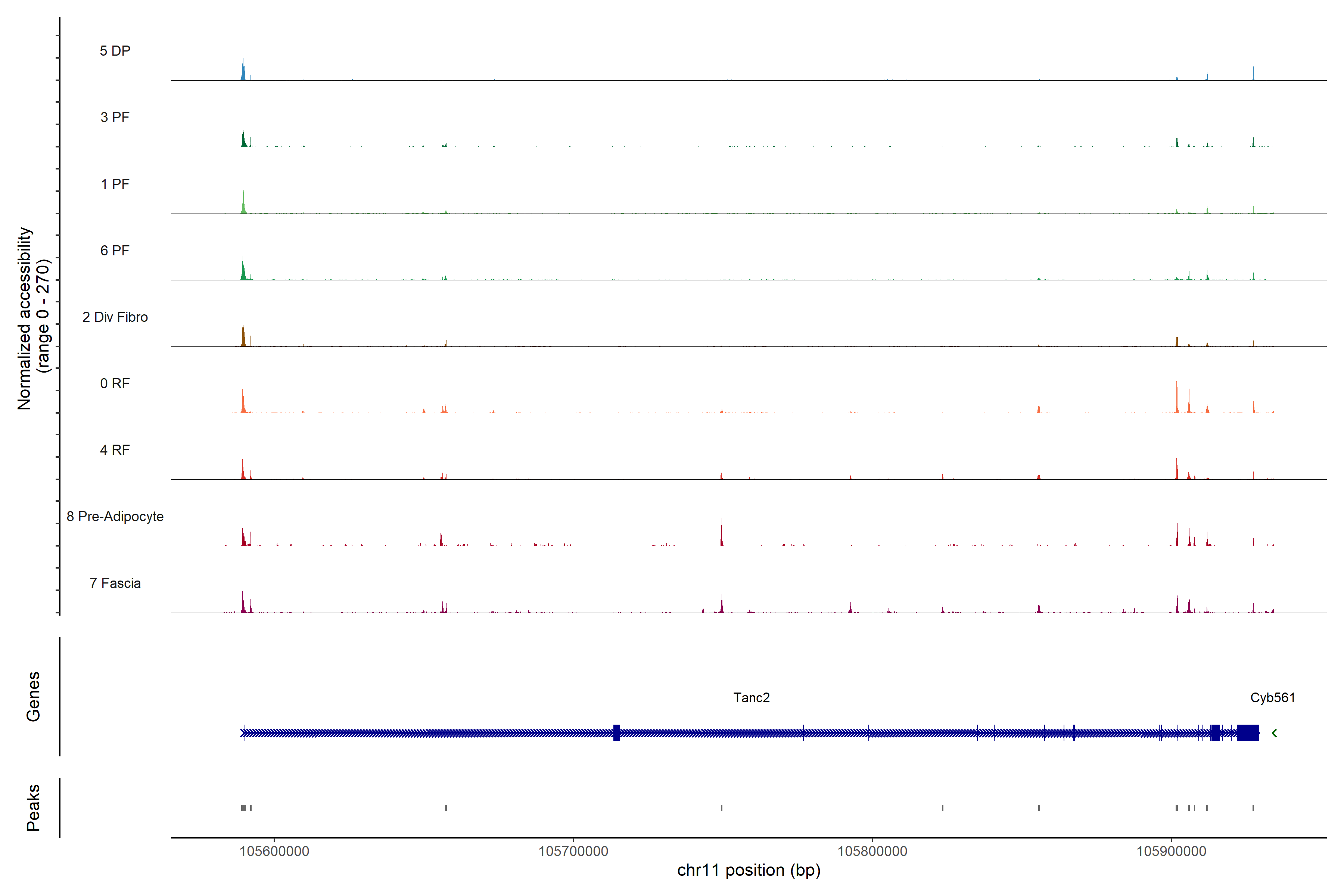Screen dimensions: 1344x896
Task: Click the 2 Div Fibro track label
Action: click(115, 317)
